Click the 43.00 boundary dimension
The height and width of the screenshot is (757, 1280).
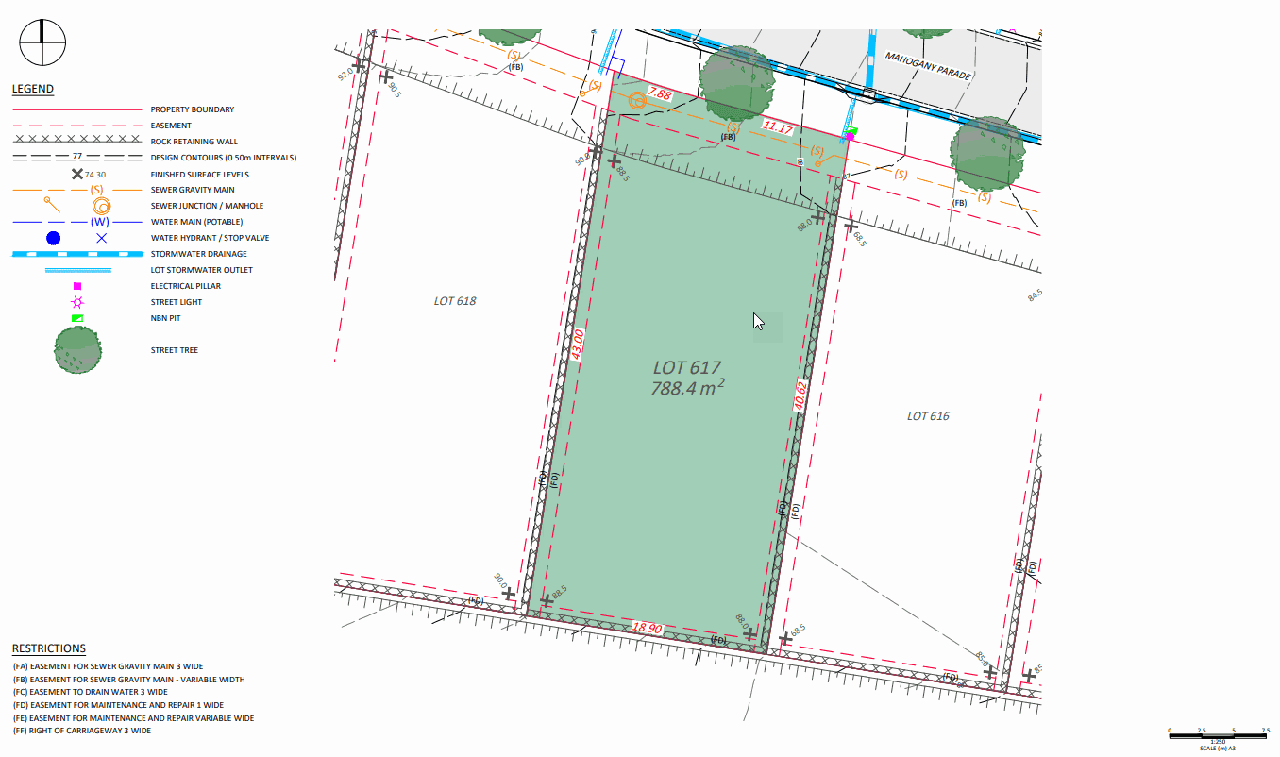pyautogui.click(x=577, y=345)
